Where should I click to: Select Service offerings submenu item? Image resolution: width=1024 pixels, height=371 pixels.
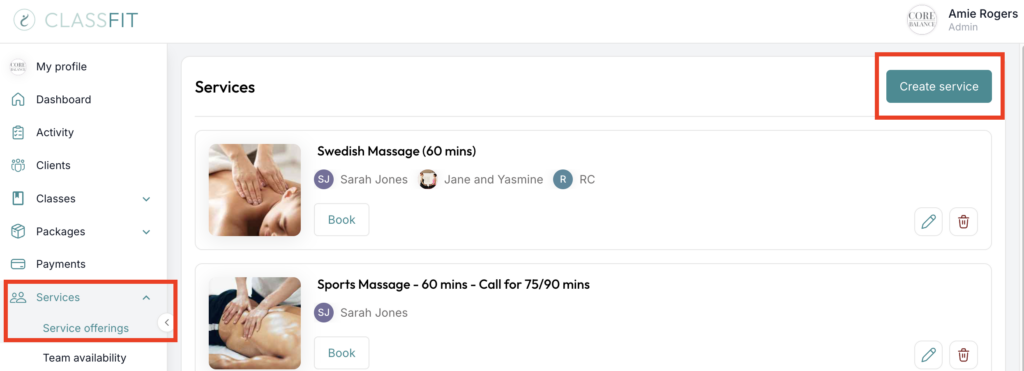pos(86,328)
